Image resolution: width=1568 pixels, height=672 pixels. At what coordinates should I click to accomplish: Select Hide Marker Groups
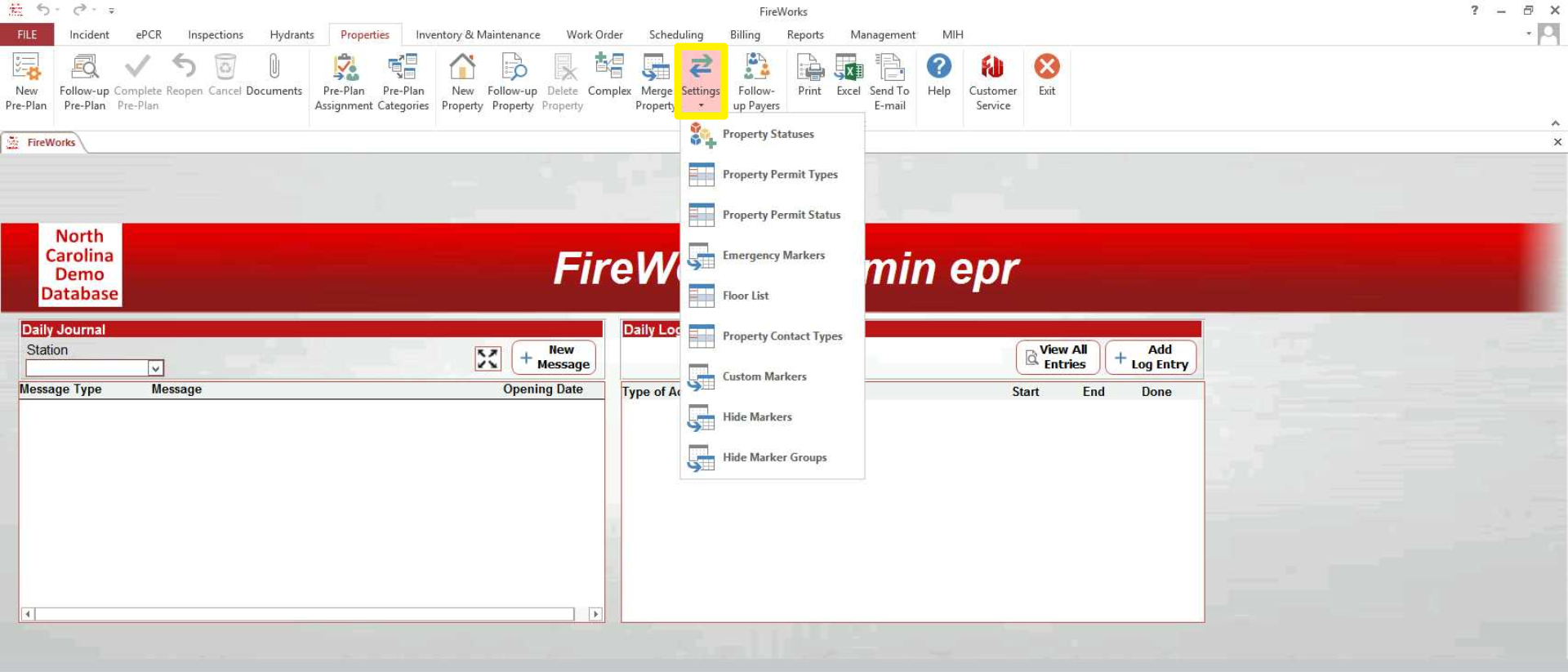click(772, 457)
